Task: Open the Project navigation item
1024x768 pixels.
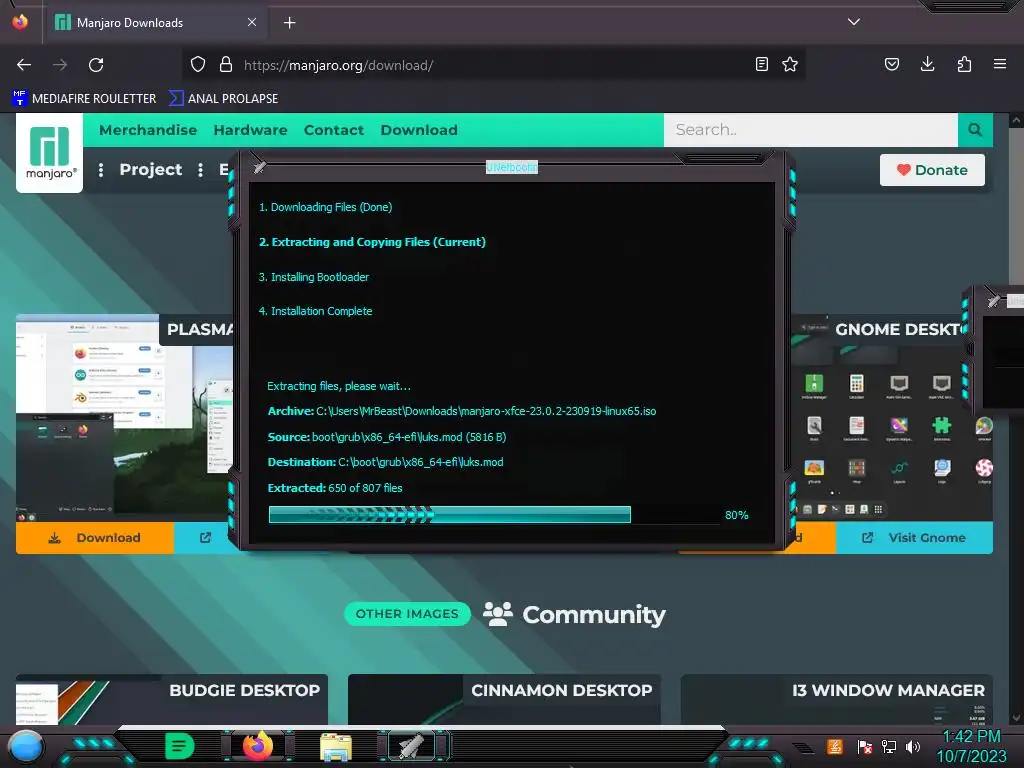Action: click(150, 170)
